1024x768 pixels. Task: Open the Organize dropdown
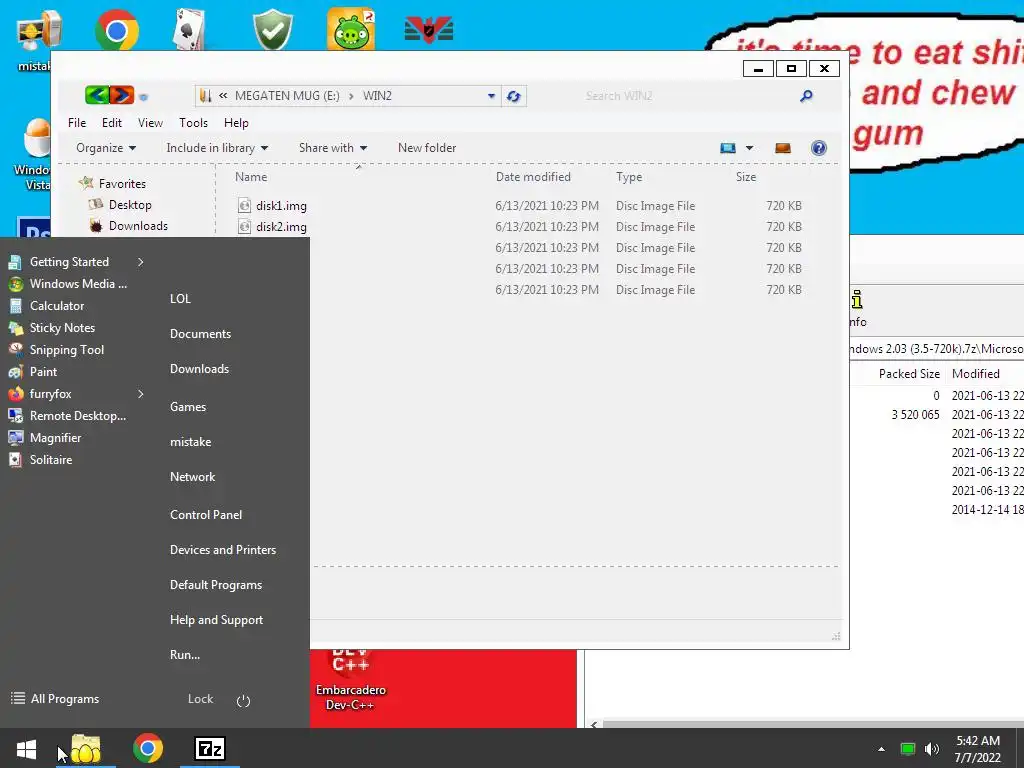click(106, 148)
